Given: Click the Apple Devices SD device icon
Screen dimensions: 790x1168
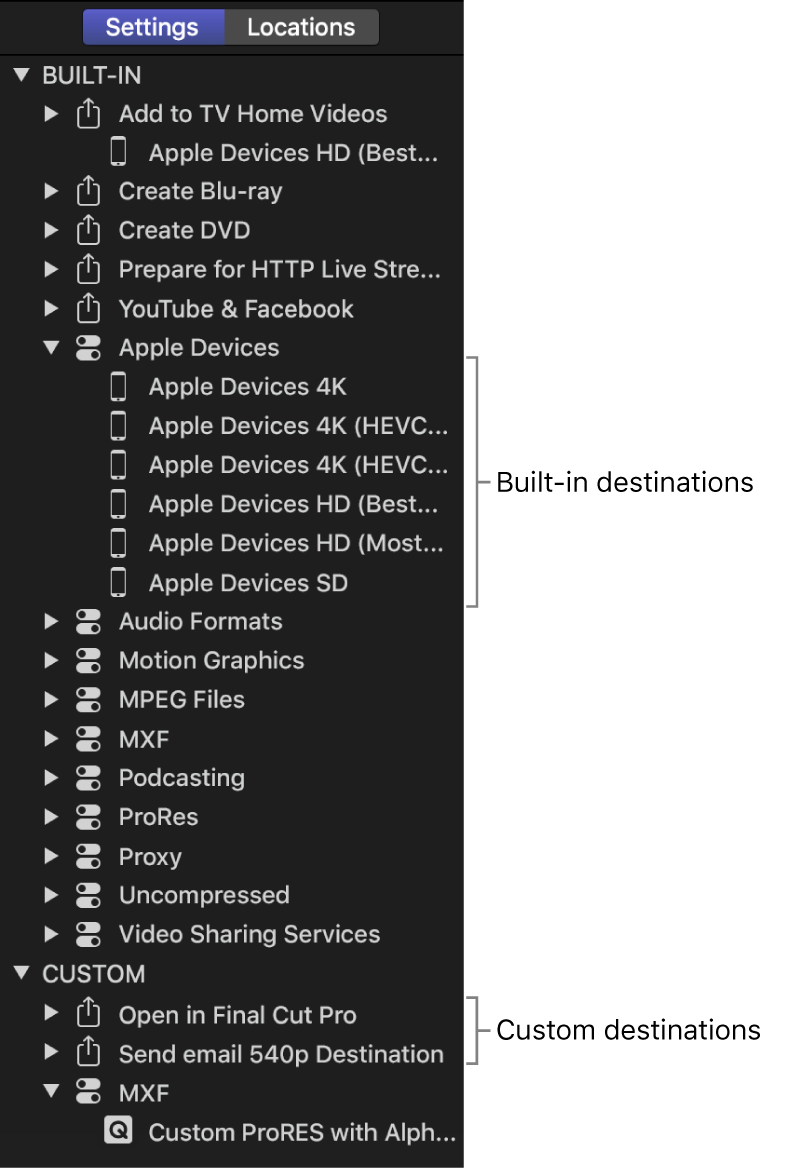Looking at the screenshot, I should point(118,581).
